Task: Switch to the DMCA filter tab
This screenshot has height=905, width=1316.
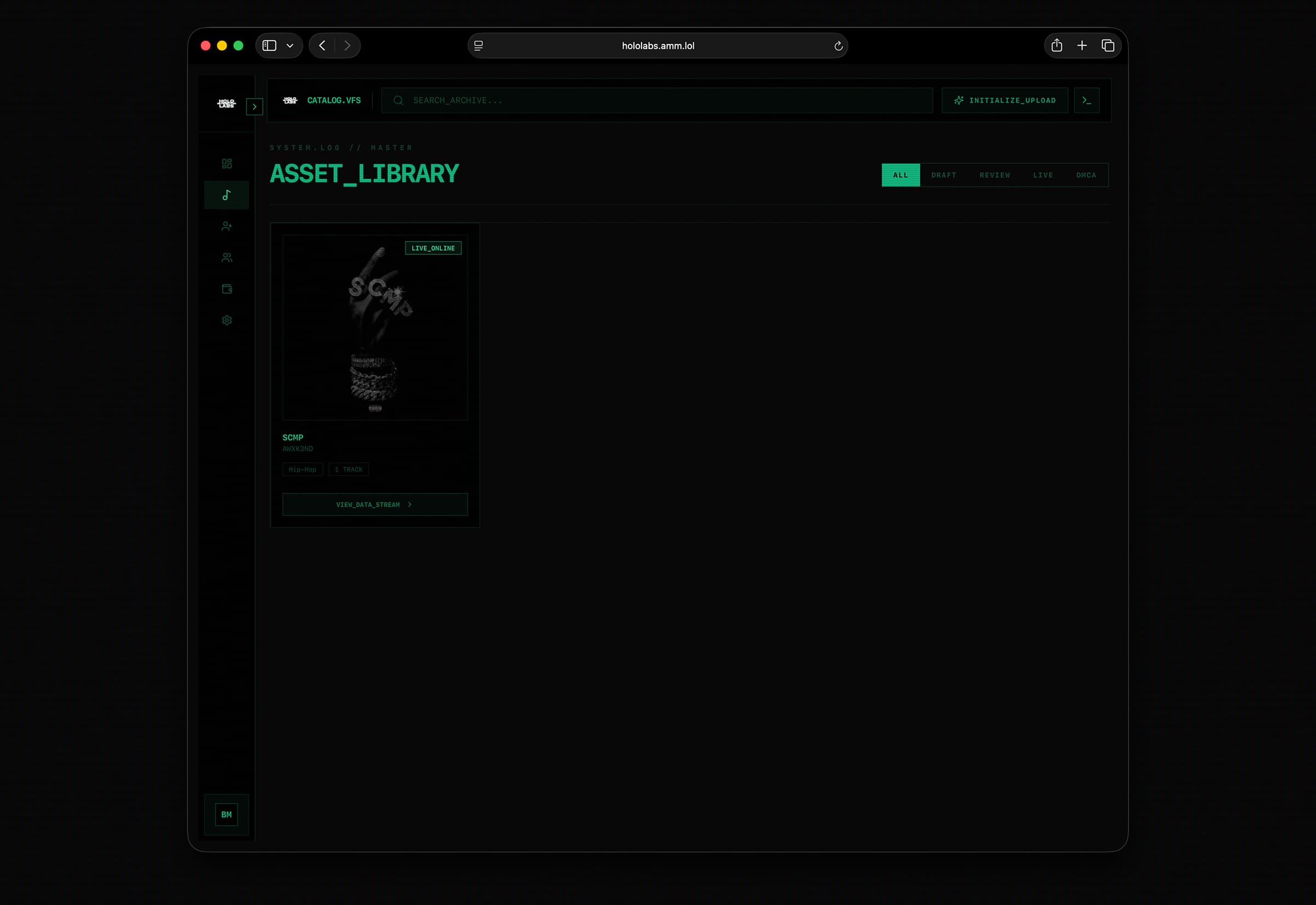Action: point(1085,174)
